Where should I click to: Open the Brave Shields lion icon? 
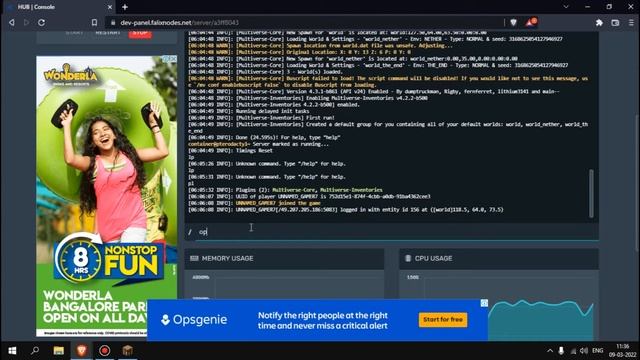pos(513,22)
